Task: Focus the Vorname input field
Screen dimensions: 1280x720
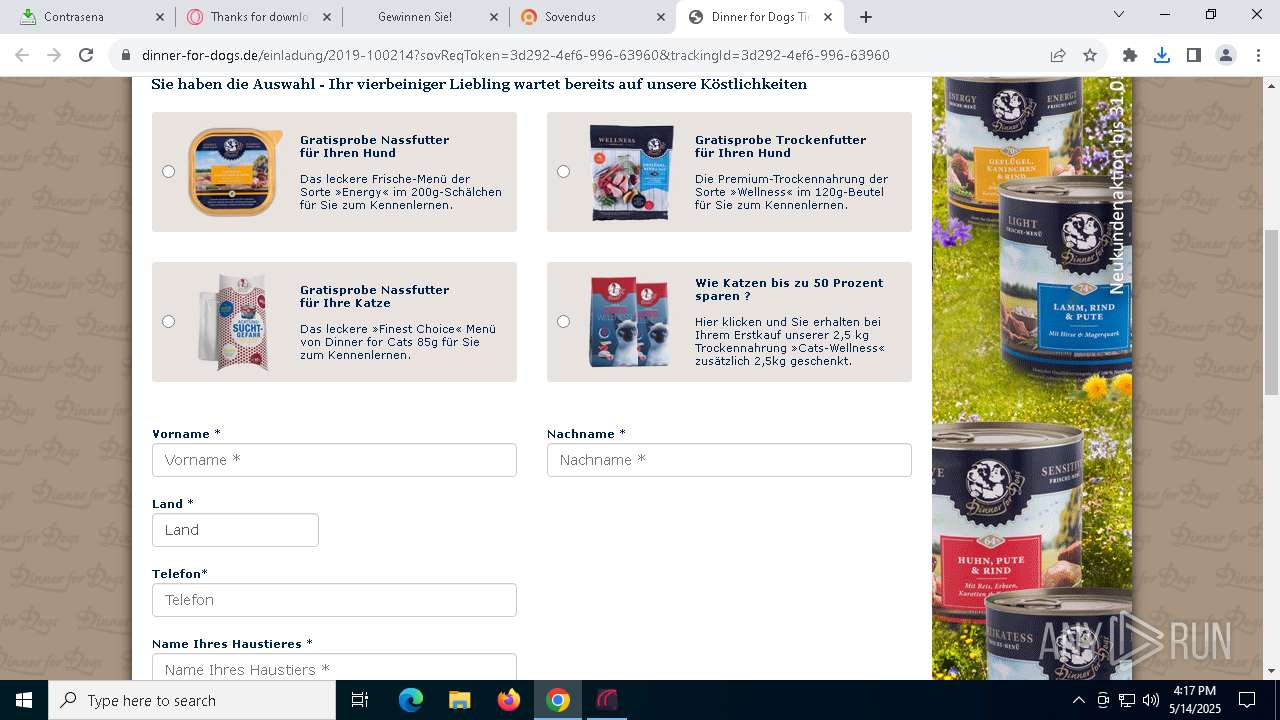Action: [334, 460]
